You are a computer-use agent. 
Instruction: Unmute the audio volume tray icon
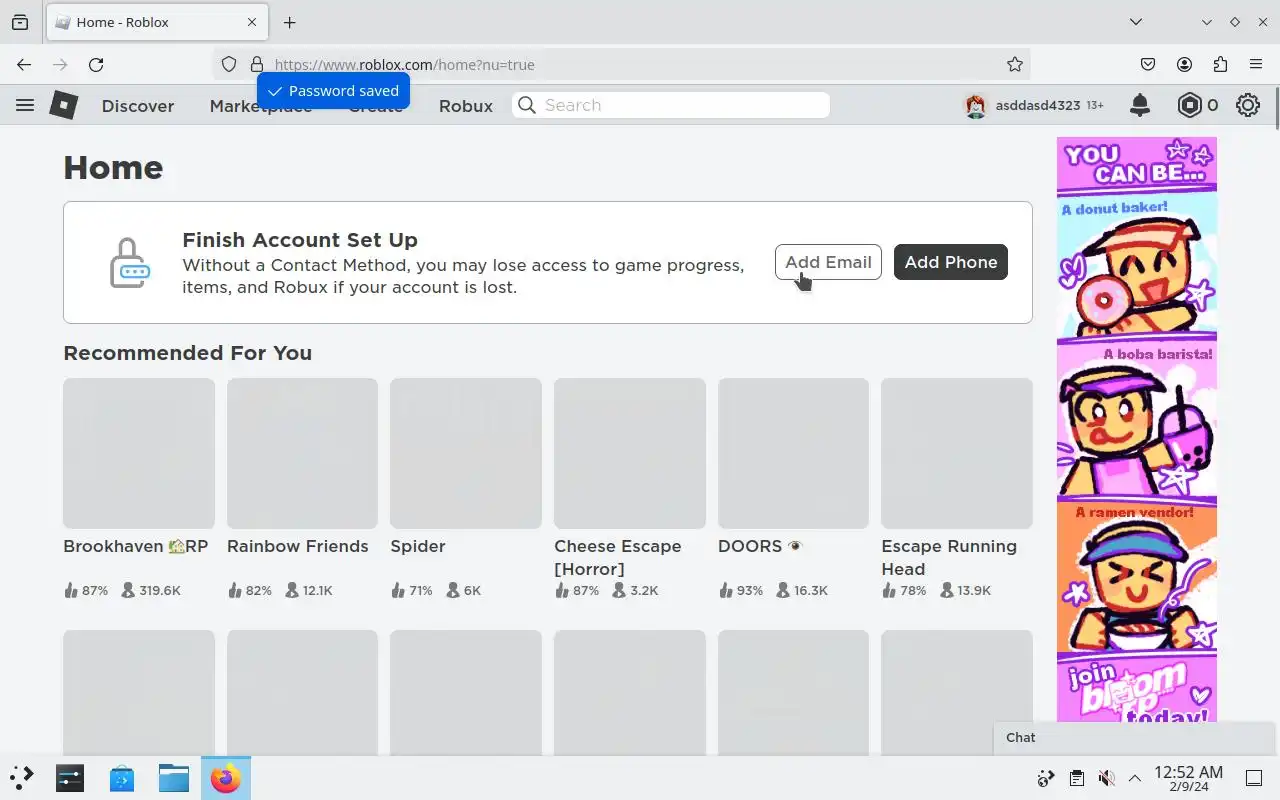click(1106, 778)
